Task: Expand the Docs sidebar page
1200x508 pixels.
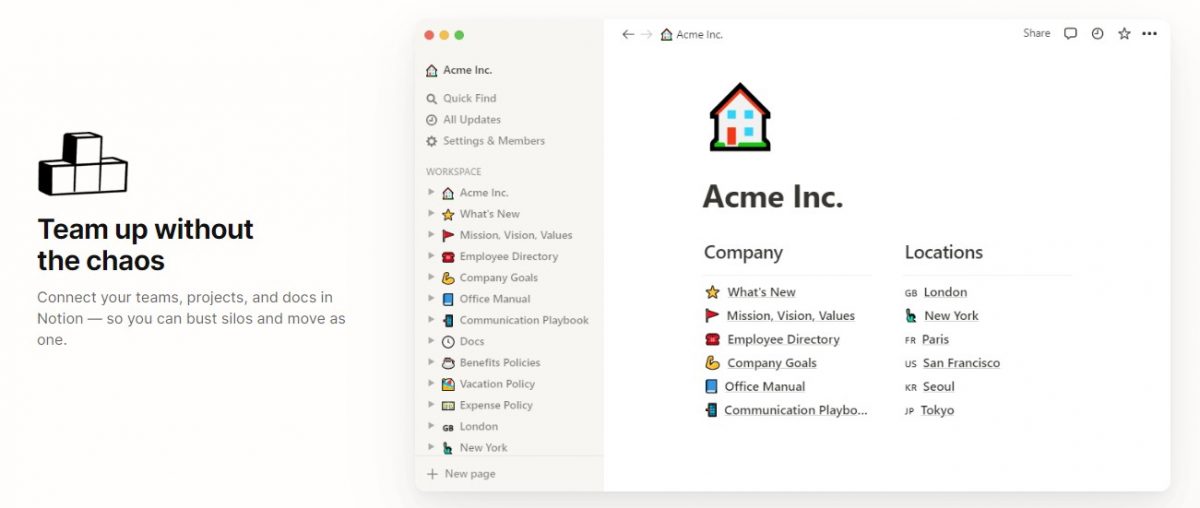Action: tap(431, 341)
